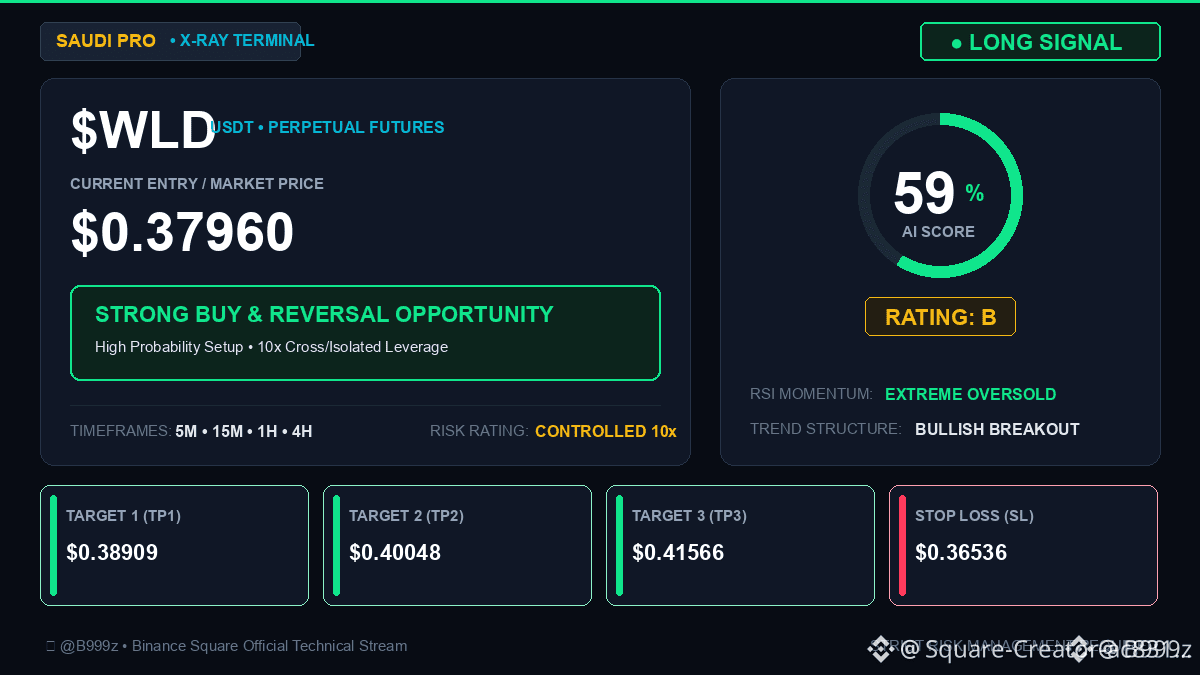Click the green bar on Target 1 card
Viewport: 1200px width, 675px height.
point(53,545)
